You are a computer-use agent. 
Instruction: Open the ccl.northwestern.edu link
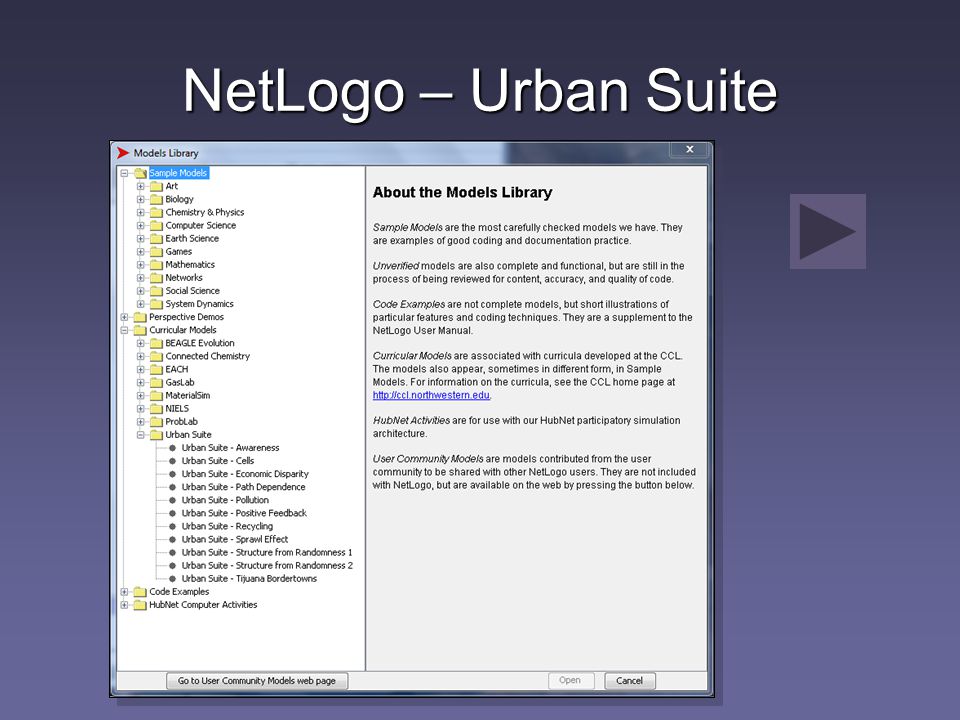coord(431,395)
